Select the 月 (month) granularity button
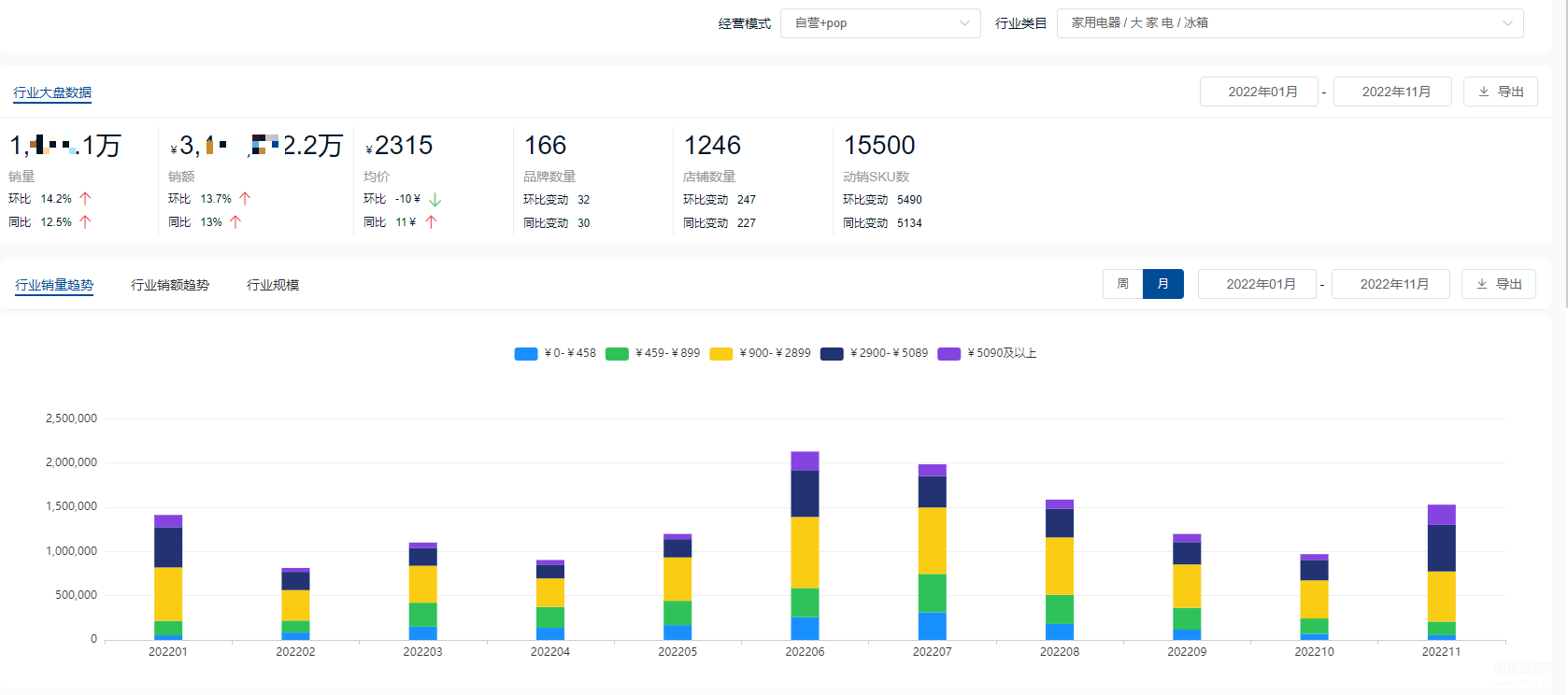Viewport: 1568px width, 695px height. 1162,284
